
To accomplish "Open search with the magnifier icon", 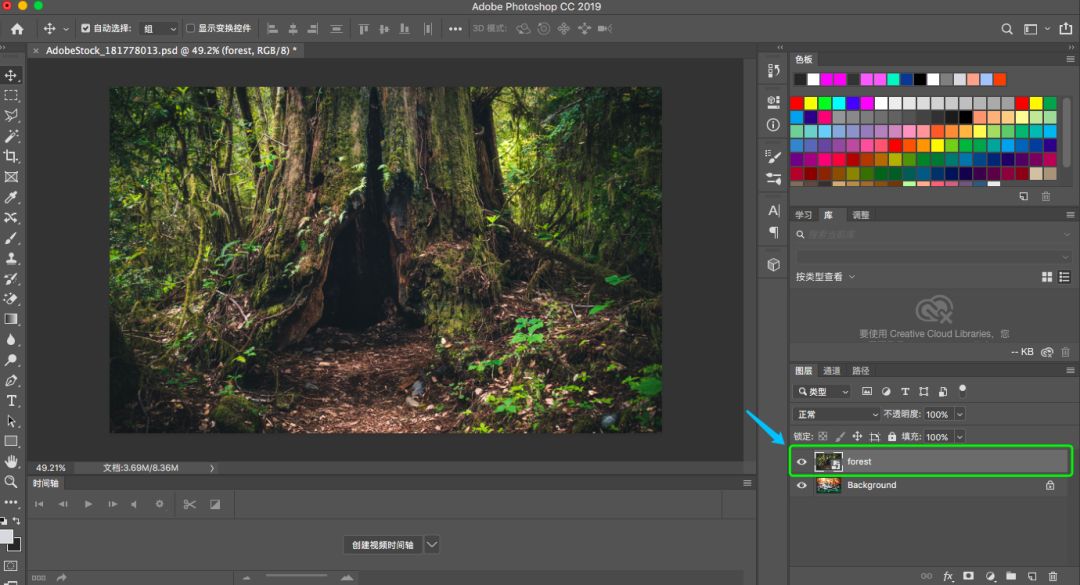I will coord(1008,29).
